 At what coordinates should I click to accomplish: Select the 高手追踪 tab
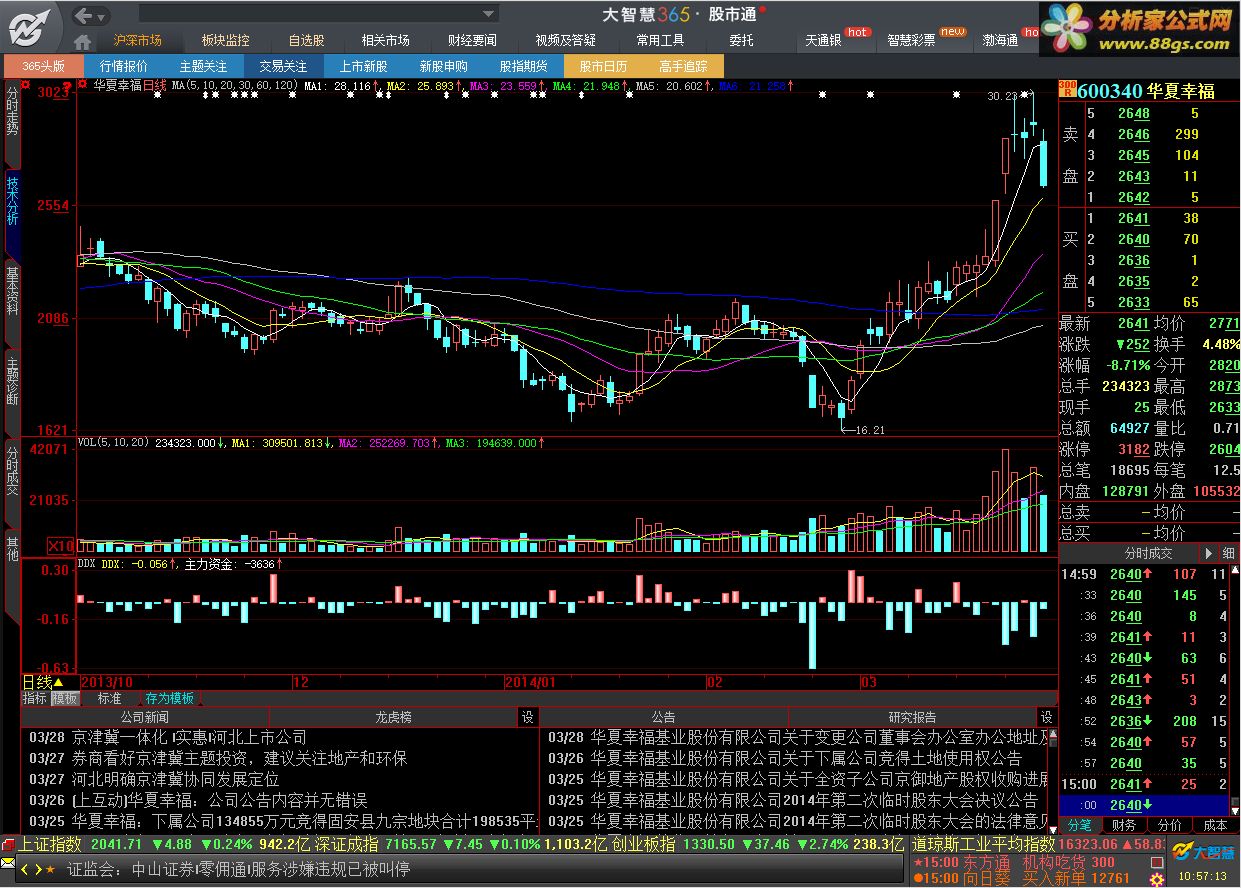683,66
